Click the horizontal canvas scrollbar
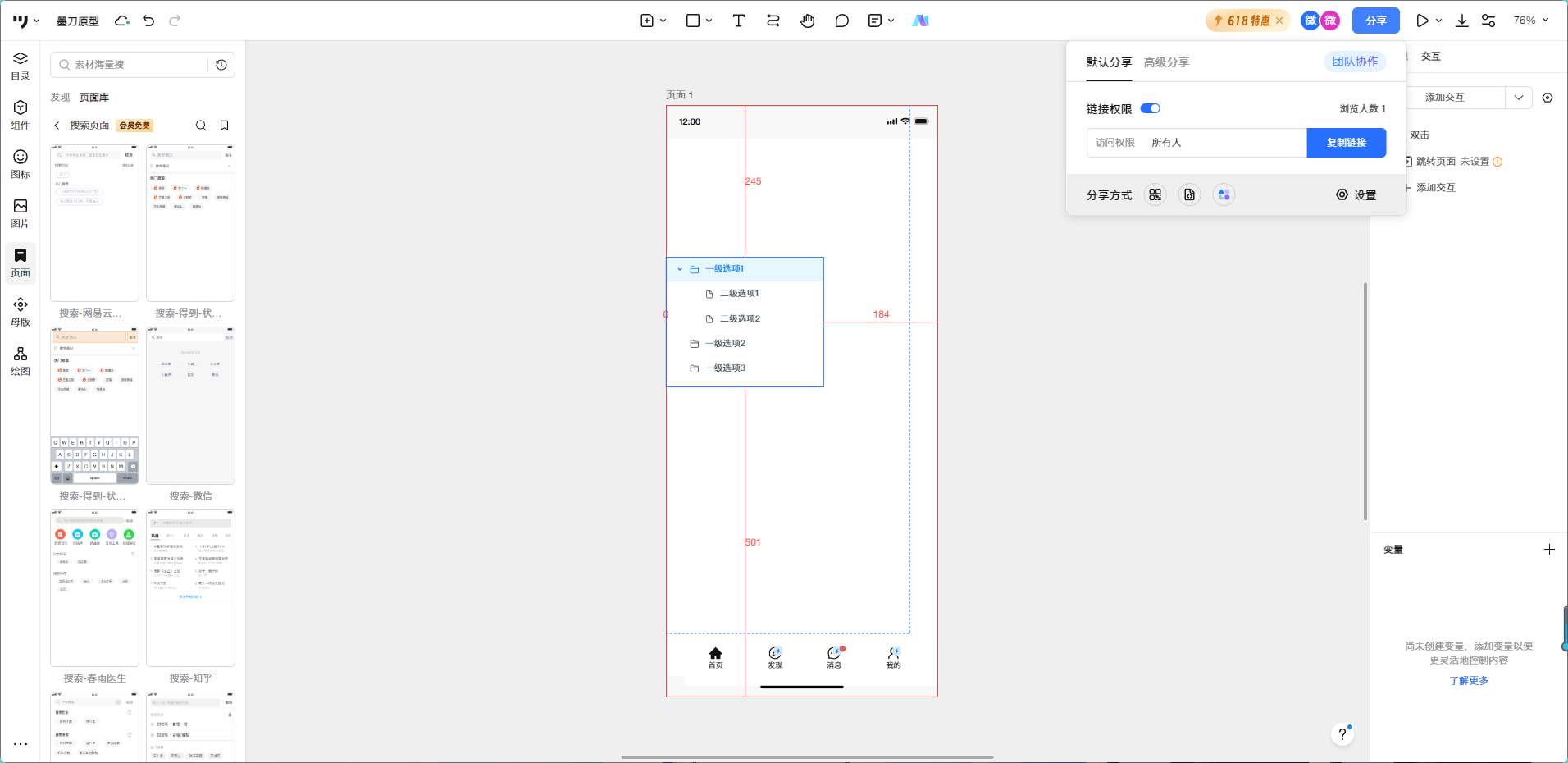The height and width of the screenshot is (763, 1568). point(807,757)
